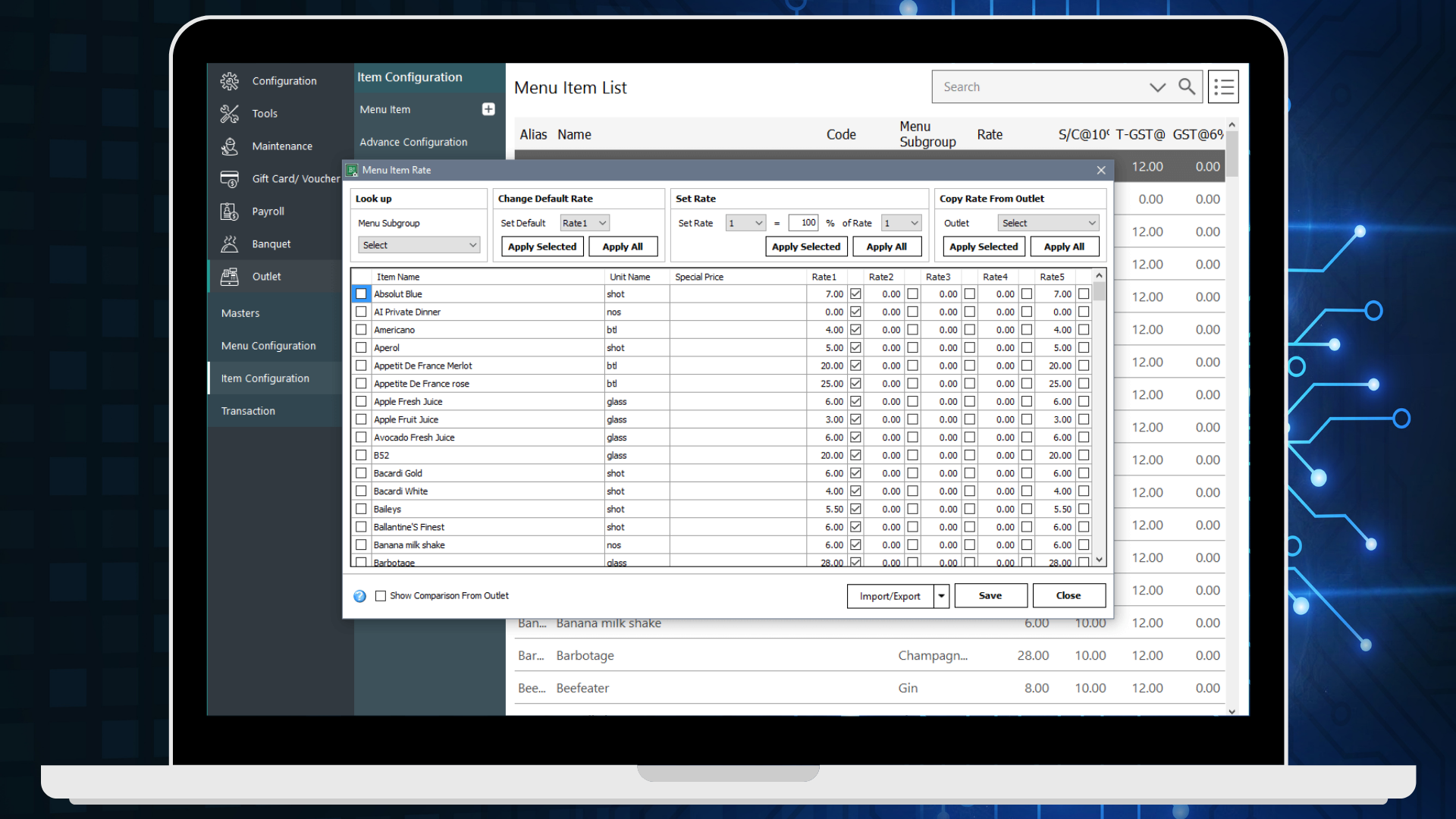Click the Appetit De France Merlot item name
This screenshot has height=819, width=1456.
(x=422, y=366)
